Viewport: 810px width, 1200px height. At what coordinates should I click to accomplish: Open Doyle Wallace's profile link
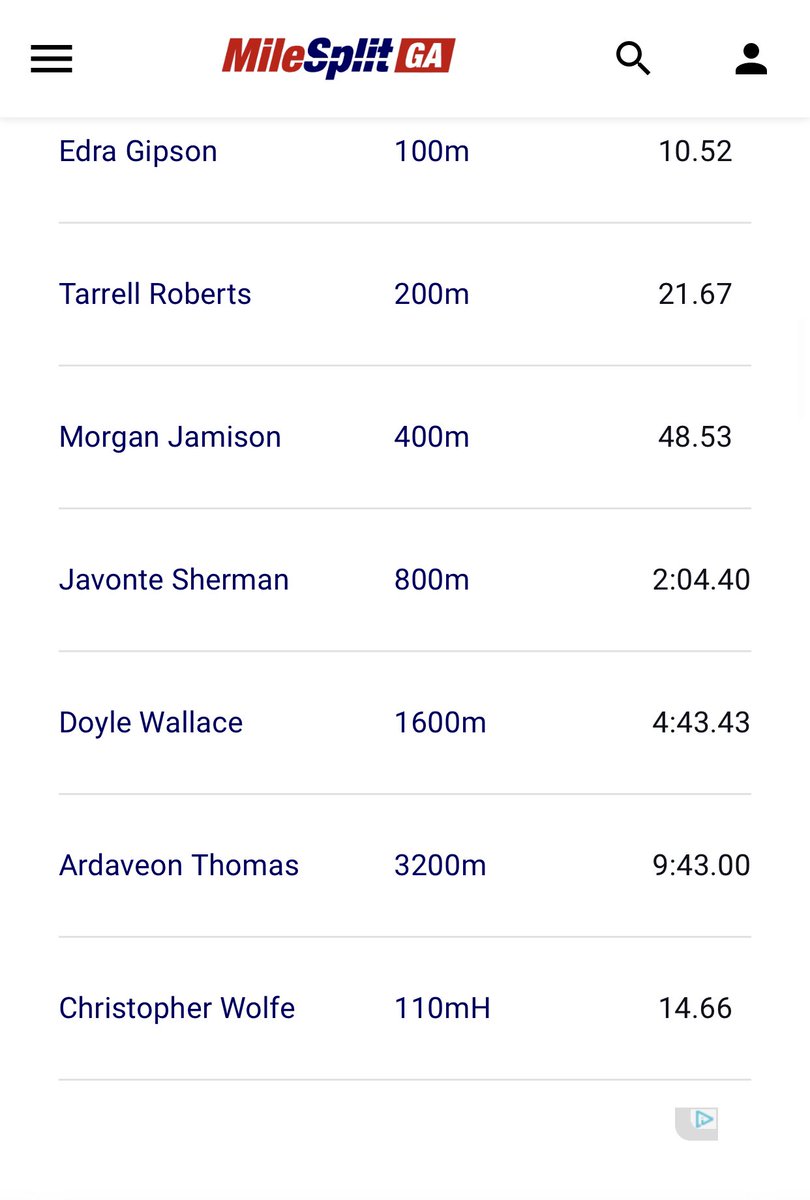tap(151, 723)
